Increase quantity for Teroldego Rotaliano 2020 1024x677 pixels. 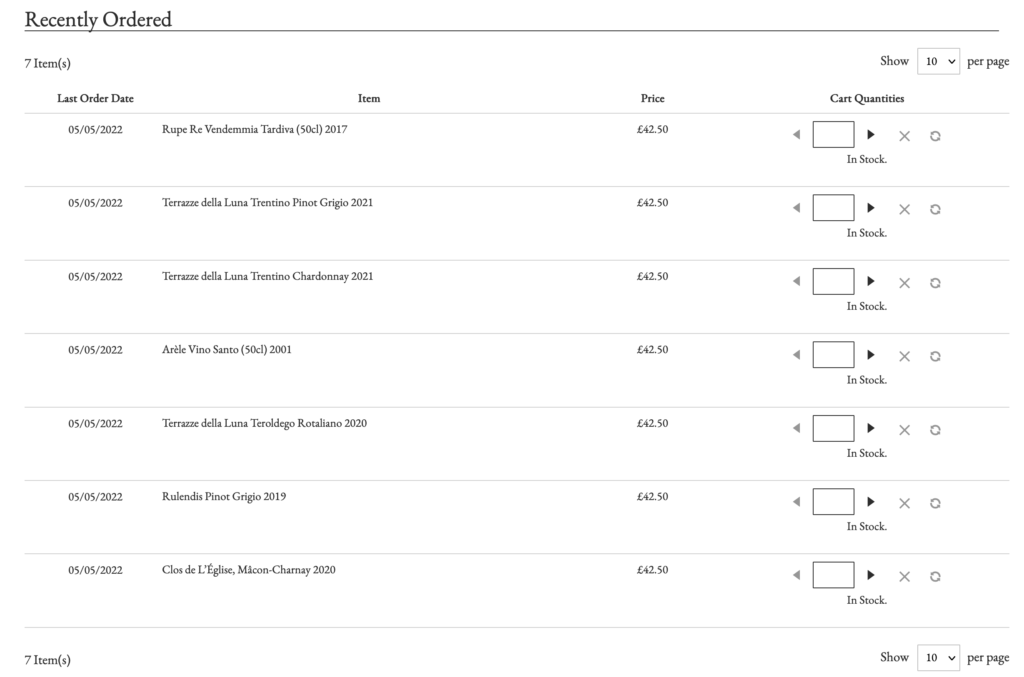coord(870,428)
